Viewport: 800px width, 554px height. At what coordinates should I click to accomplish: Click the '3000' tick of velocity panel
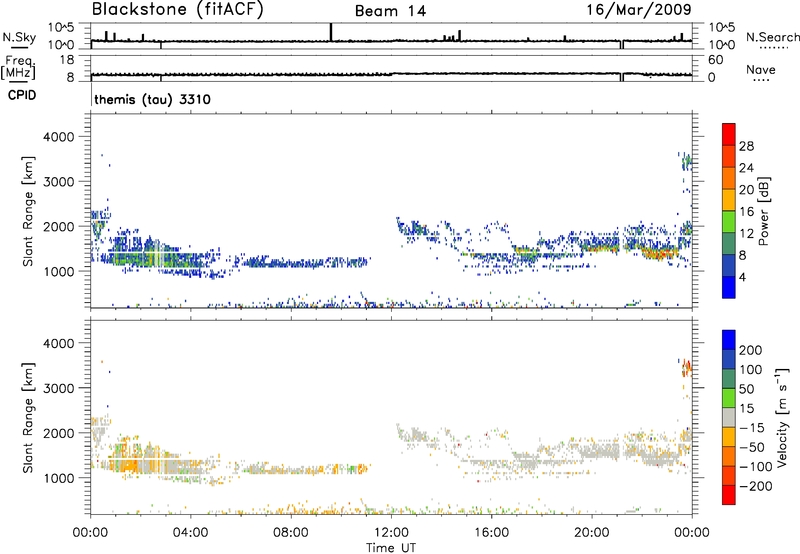(x=59, y=388)
